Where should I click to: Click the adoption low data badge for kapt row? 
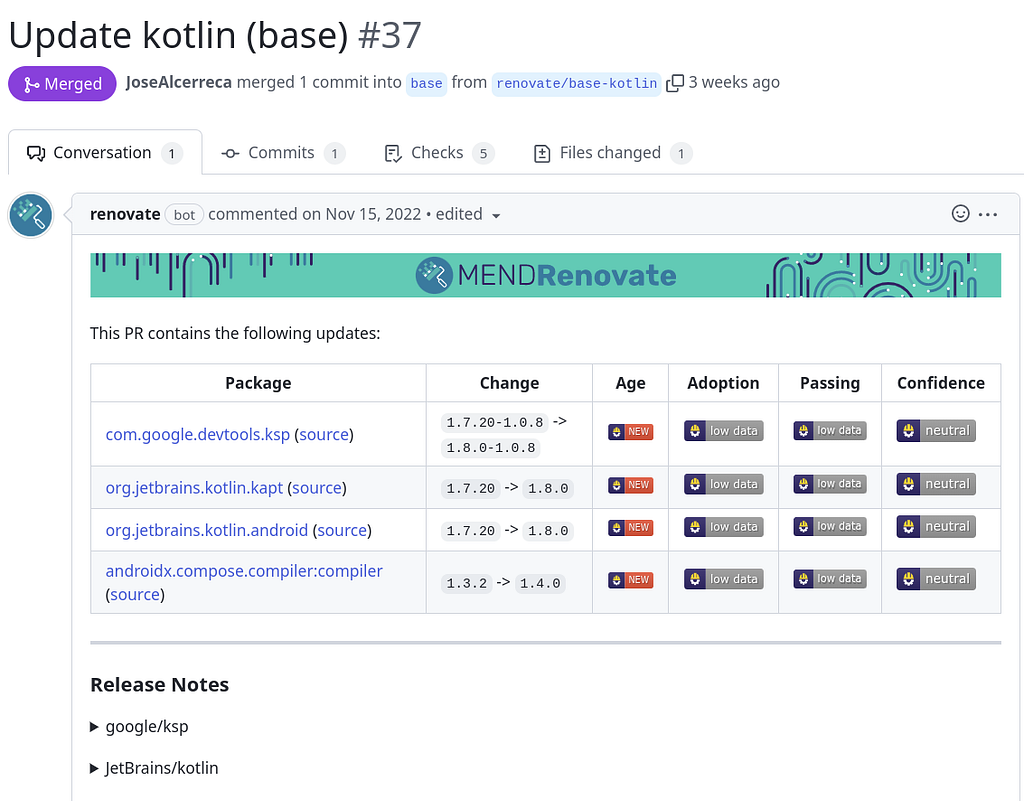724,484
